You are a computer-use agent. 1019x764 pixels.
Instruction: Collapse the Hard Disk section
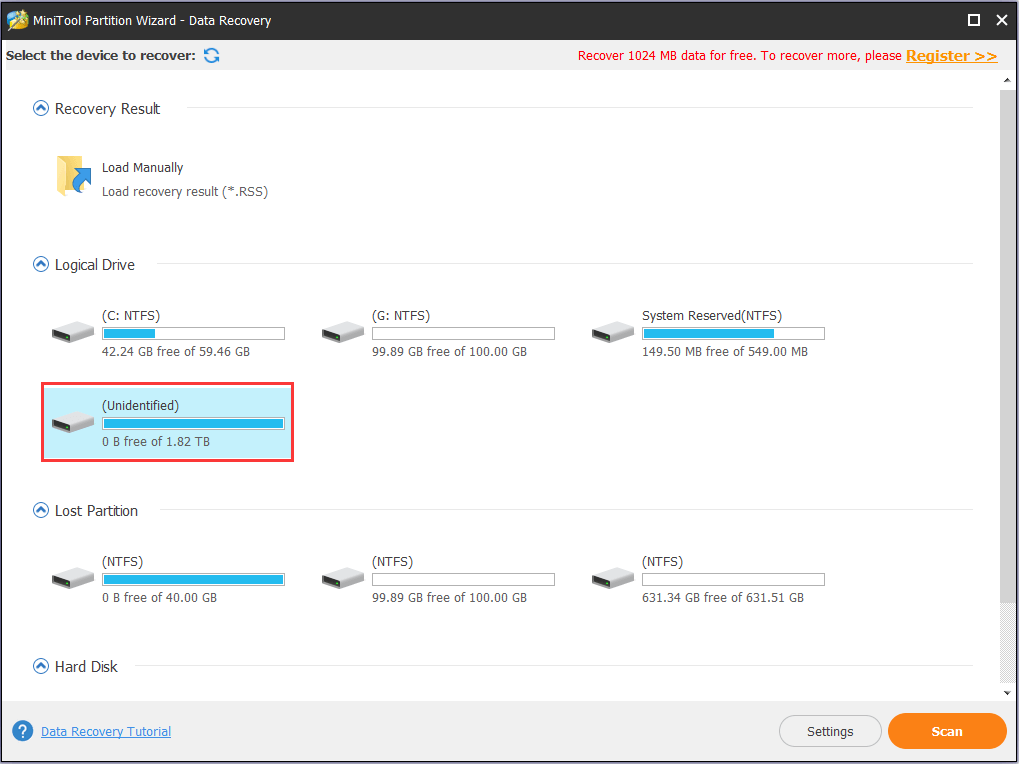point(41,667)
